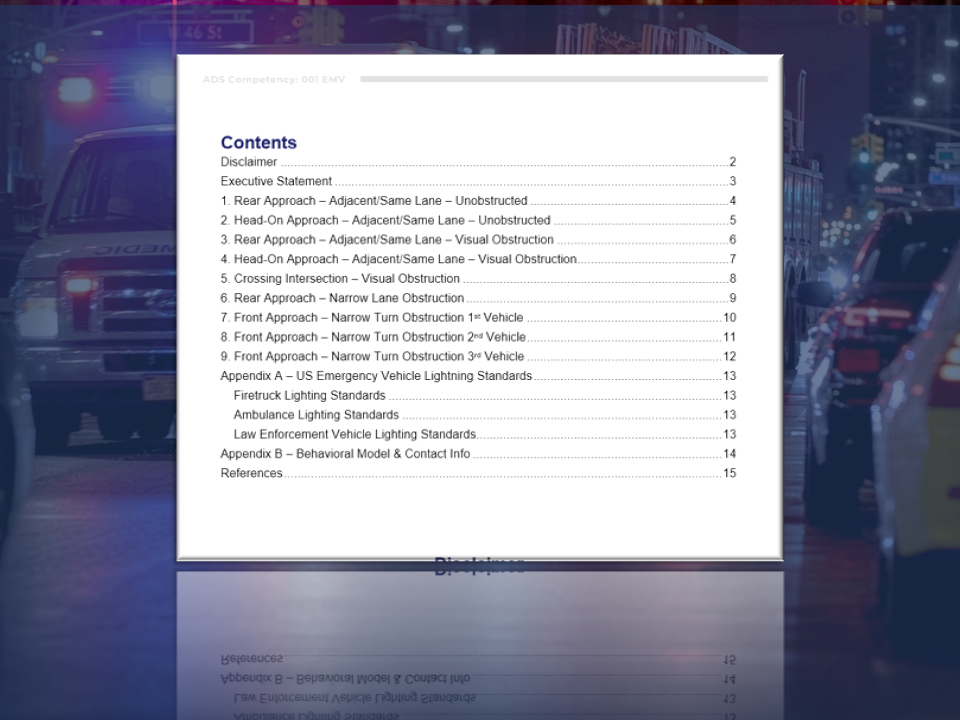Select Law Enforcement Vehicle Lighting Standards entry
The width and height of the screenshot is (960, 720).
point(485,435)
